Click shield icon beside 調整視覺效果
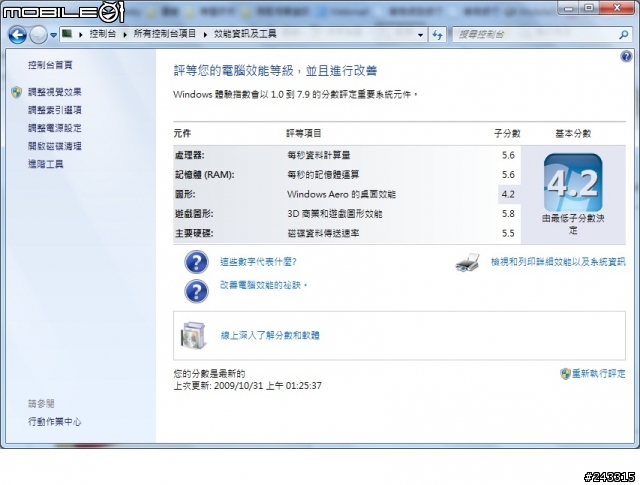The image size is (640, 485). click(x=17, y=92)
